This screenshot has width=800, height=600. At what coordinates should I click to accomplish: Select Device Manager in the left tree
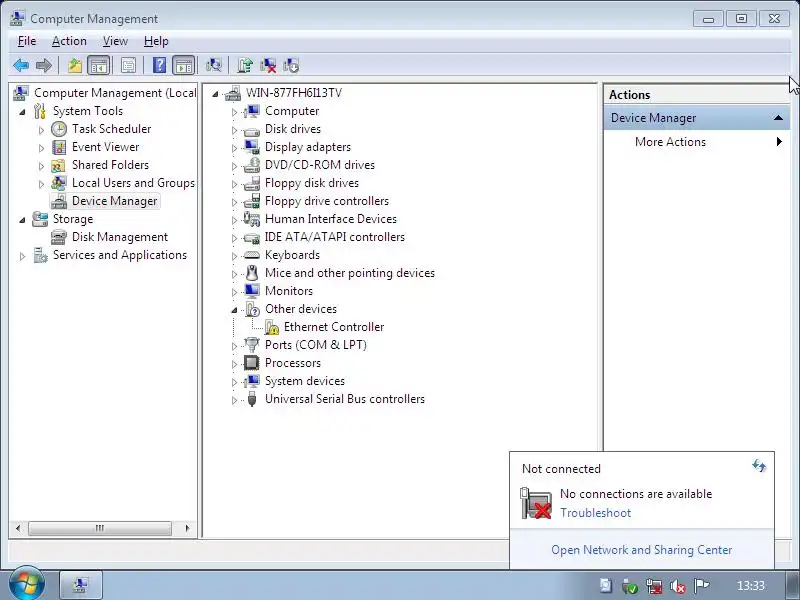[114, 201]
